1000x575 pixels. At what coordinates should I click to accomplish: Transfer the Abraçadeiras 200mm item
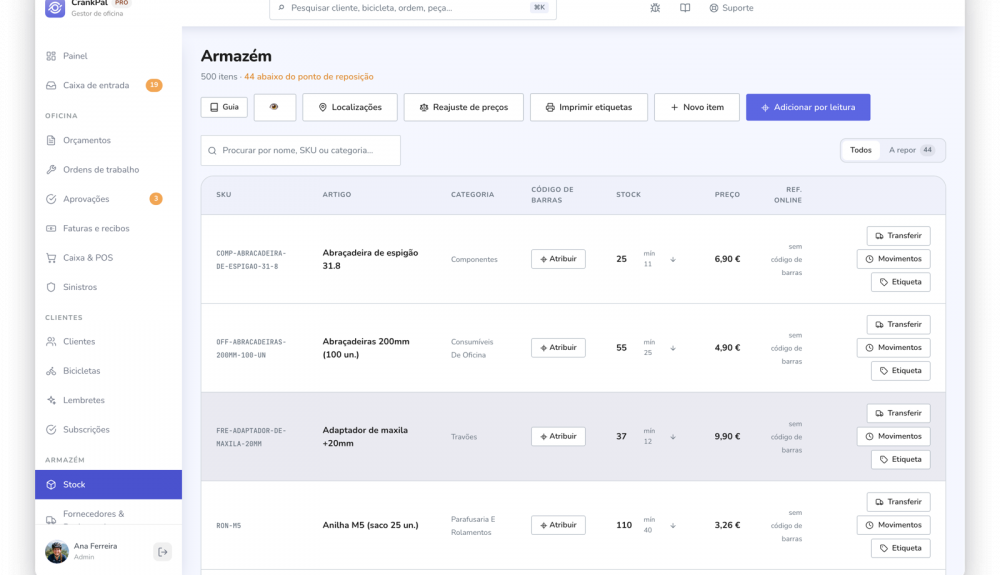tap(898, 324)
